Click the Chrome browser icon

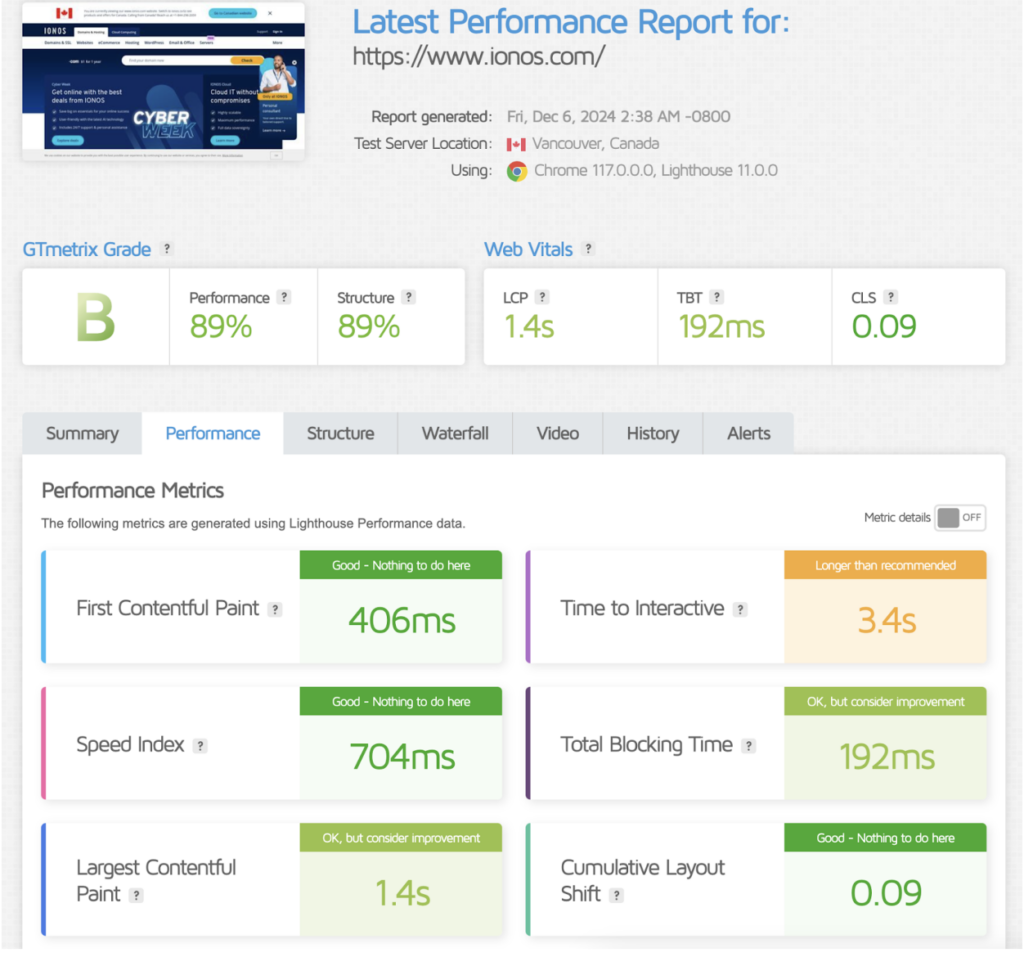click(x=517, y=171)
